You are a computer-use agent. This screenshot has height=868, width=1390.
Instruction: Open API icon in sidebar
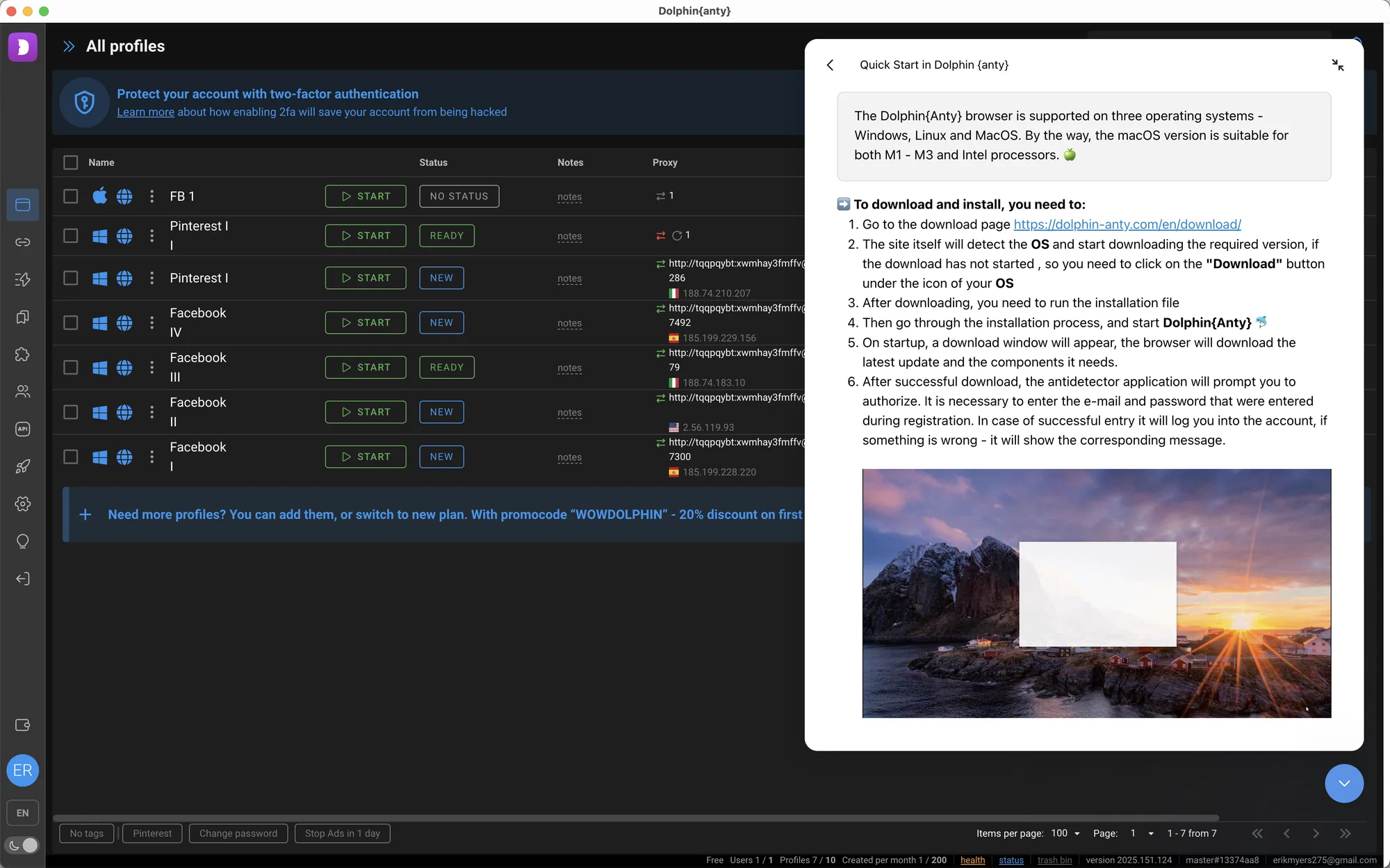(x=22, y=429)
